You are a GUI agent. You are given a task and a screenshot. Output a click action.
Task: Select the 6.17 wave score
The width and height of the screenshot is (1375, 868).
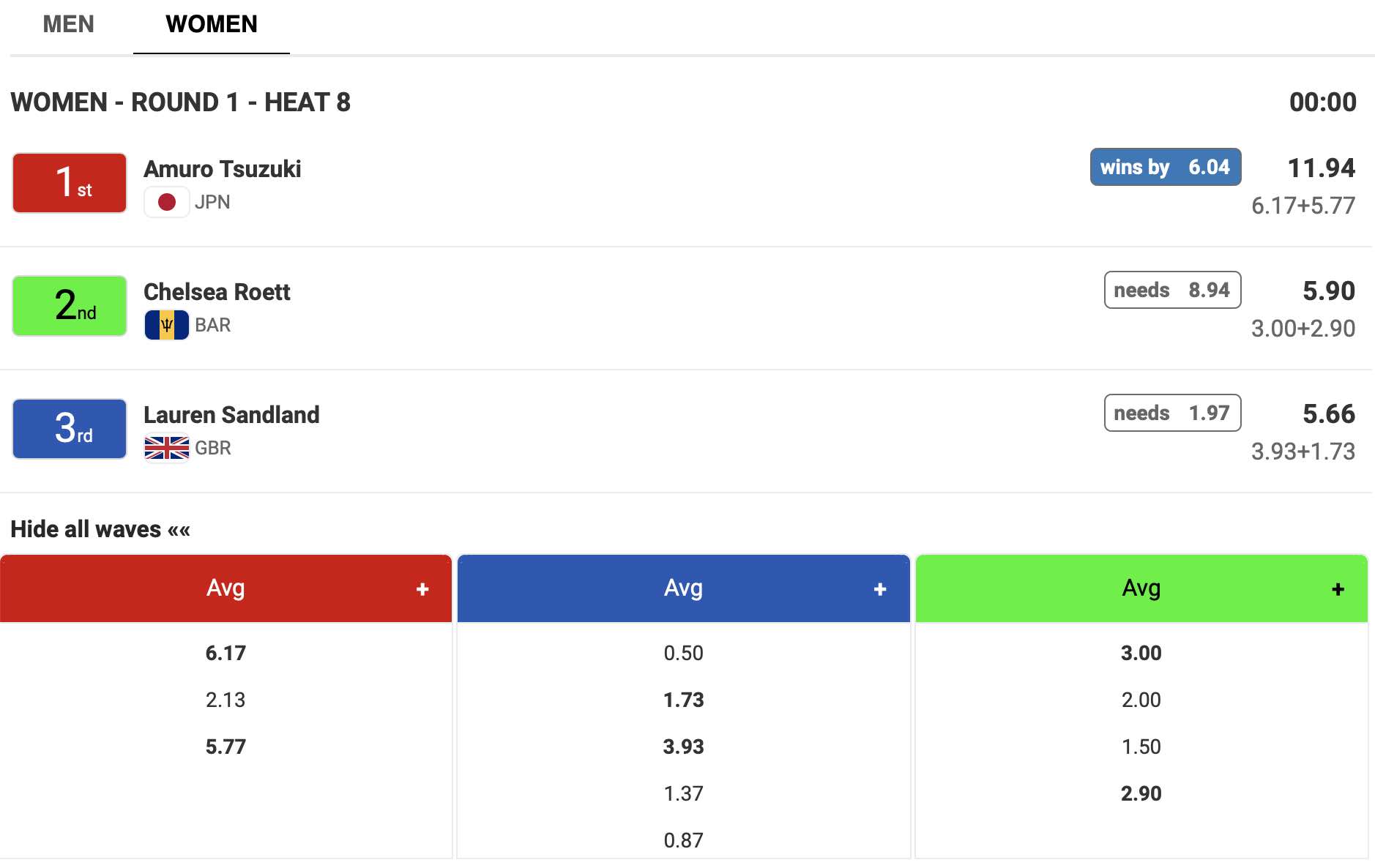click(x=226, y=653)
